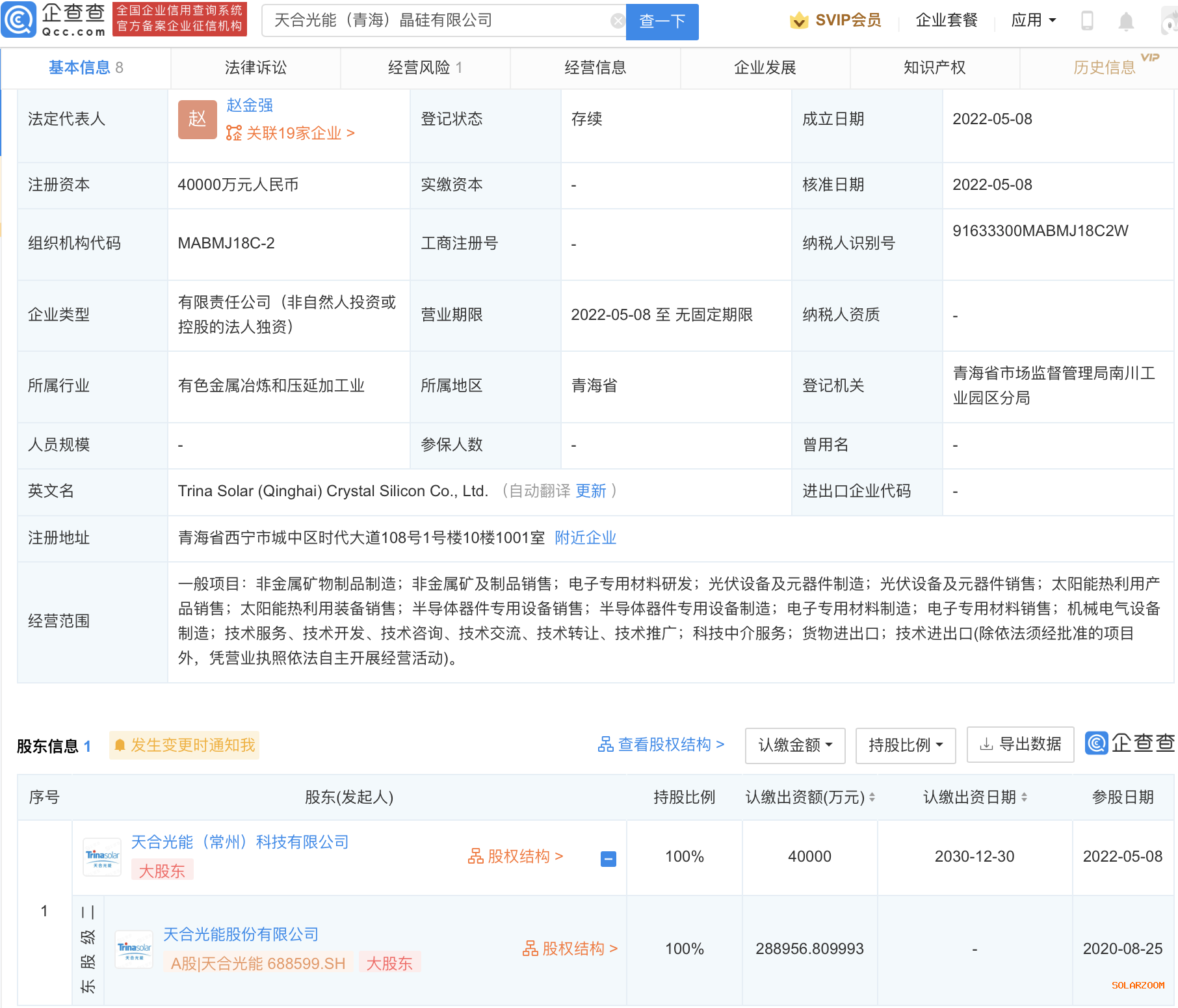Sort by 认缴出资额 column arrows

coord(872,797)
